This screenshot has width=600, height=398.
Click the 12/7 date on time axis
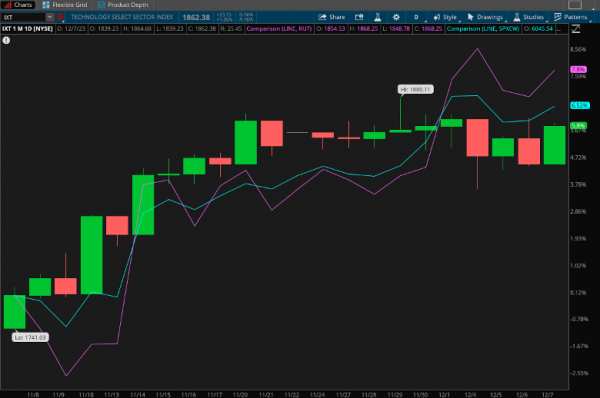click(548, 395)
